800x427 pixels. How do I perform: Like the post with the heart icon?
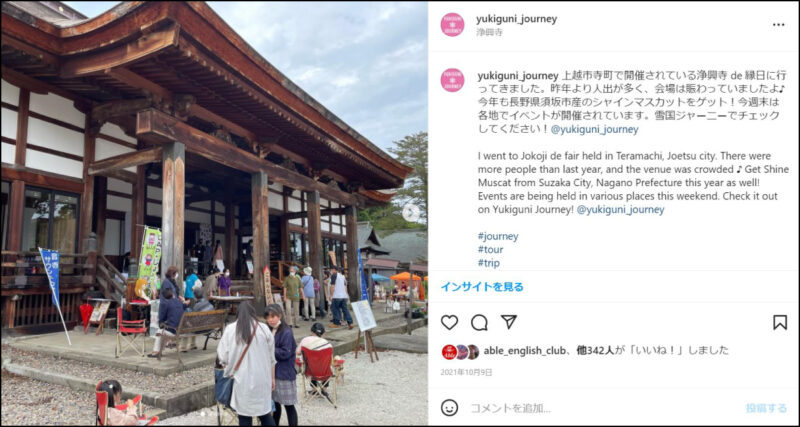point(449,322)
